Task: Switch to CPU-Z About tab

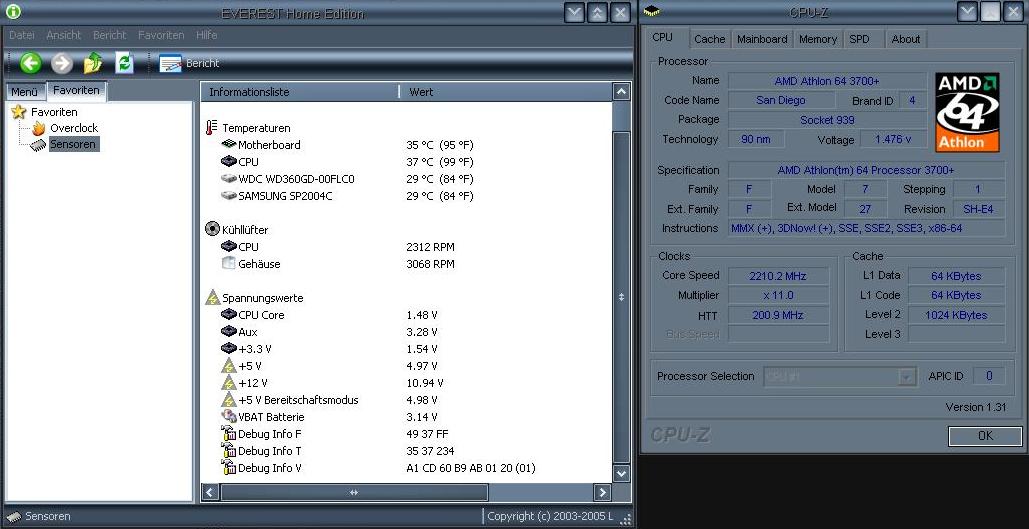Action: (x=906, y=39)
